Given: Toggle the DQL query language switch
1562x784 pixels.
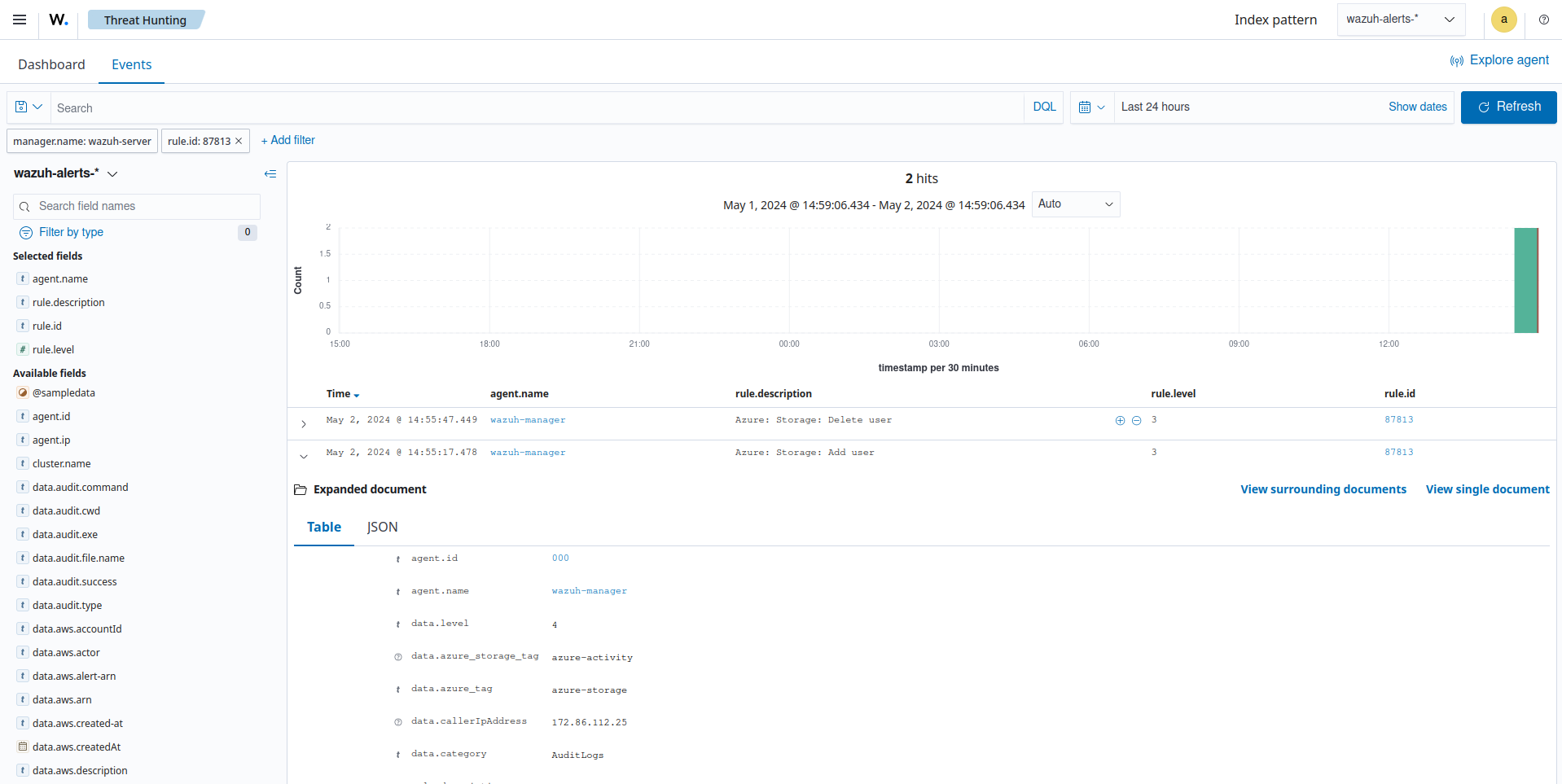Looking at the screenshot, I should click(1044, 107).
